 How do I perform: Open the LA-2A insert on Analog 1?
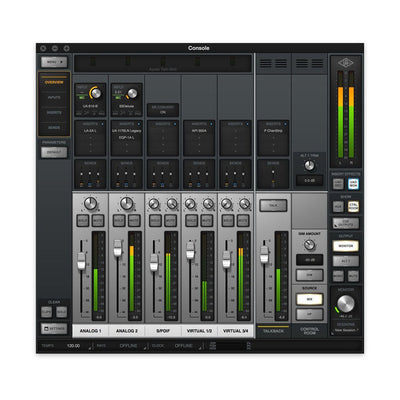pyautogui.click(x=90, y=131)
